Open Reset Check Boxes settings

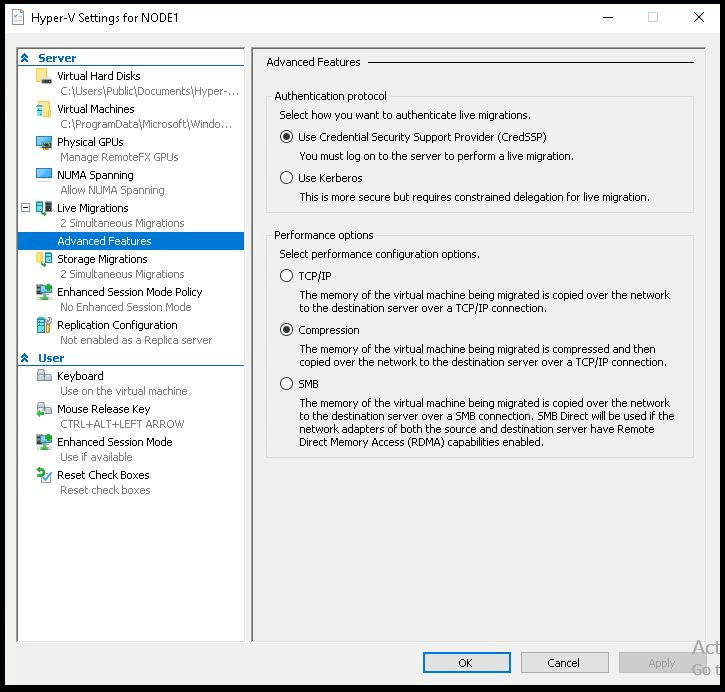pyautogui.click(x=103, y=475)
